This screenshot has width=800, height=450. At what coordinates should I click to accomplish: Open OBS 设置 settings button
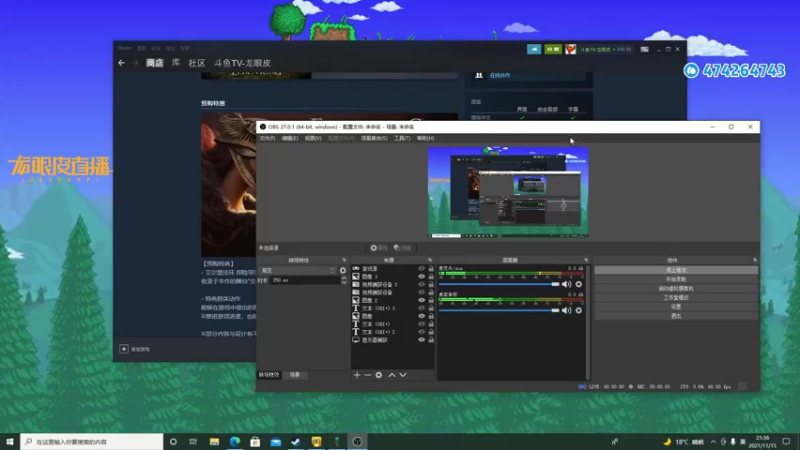click(x=676, y=307)
